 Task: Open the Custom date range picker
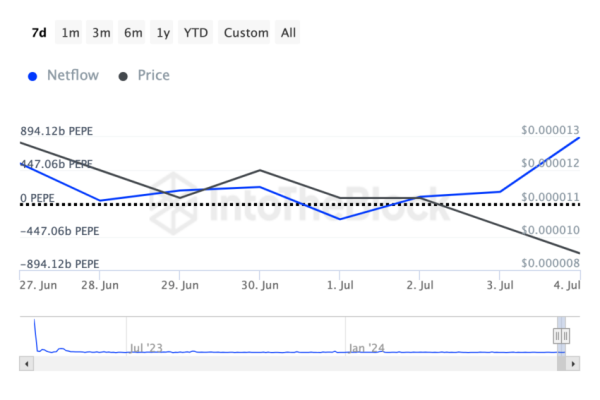coord(246,33)
